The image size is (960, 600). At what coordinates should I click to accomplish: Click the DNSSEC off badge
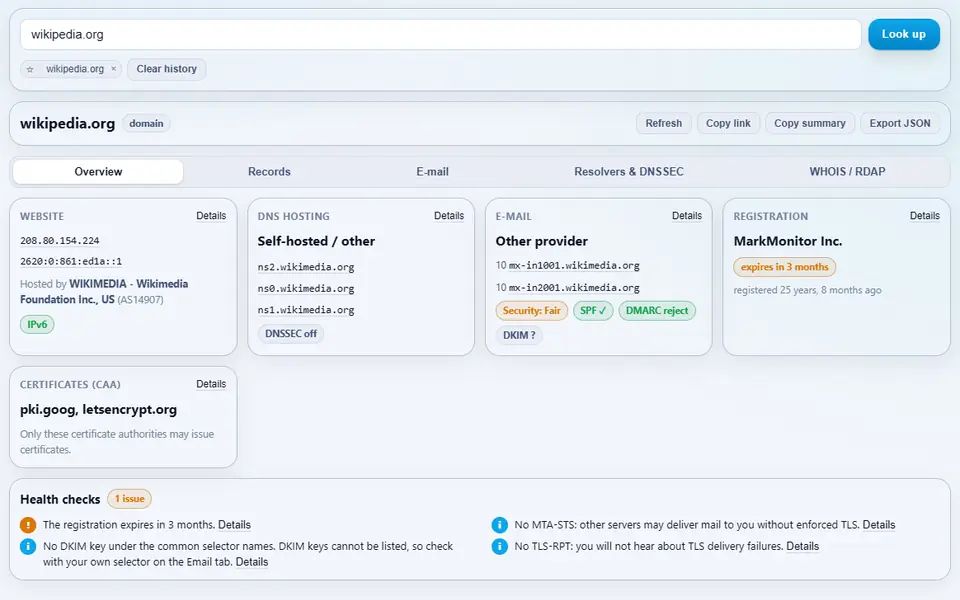291,334
